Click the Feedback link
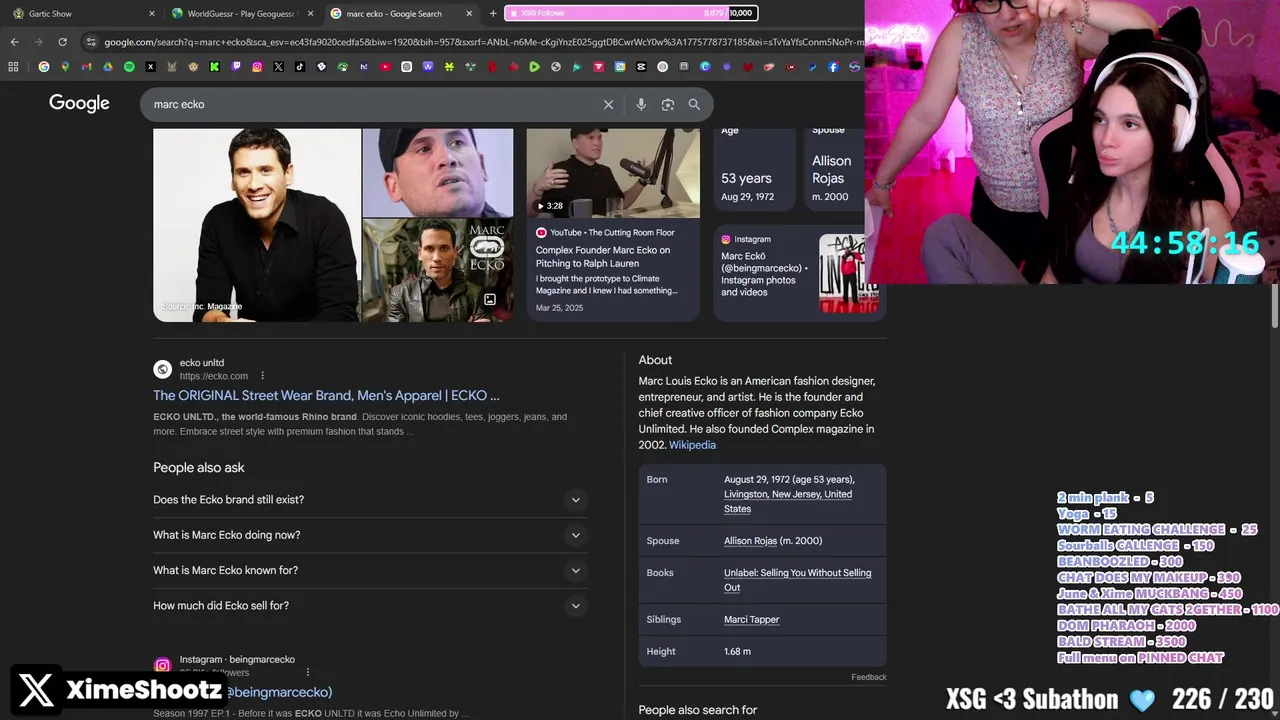 pos(869,677)
